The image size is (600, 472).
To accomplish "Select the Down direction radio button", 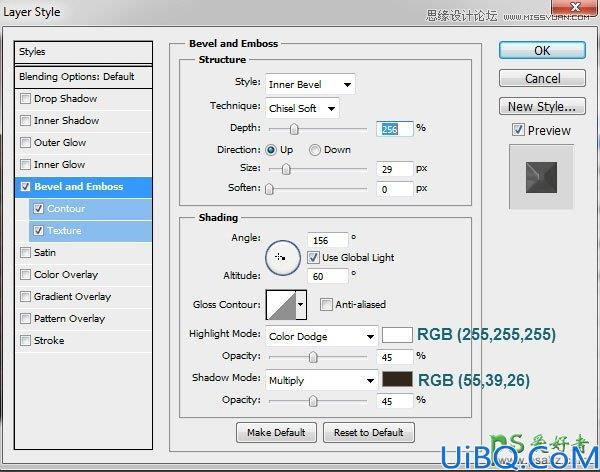I will pyautogui.click(x=315, y=150).
